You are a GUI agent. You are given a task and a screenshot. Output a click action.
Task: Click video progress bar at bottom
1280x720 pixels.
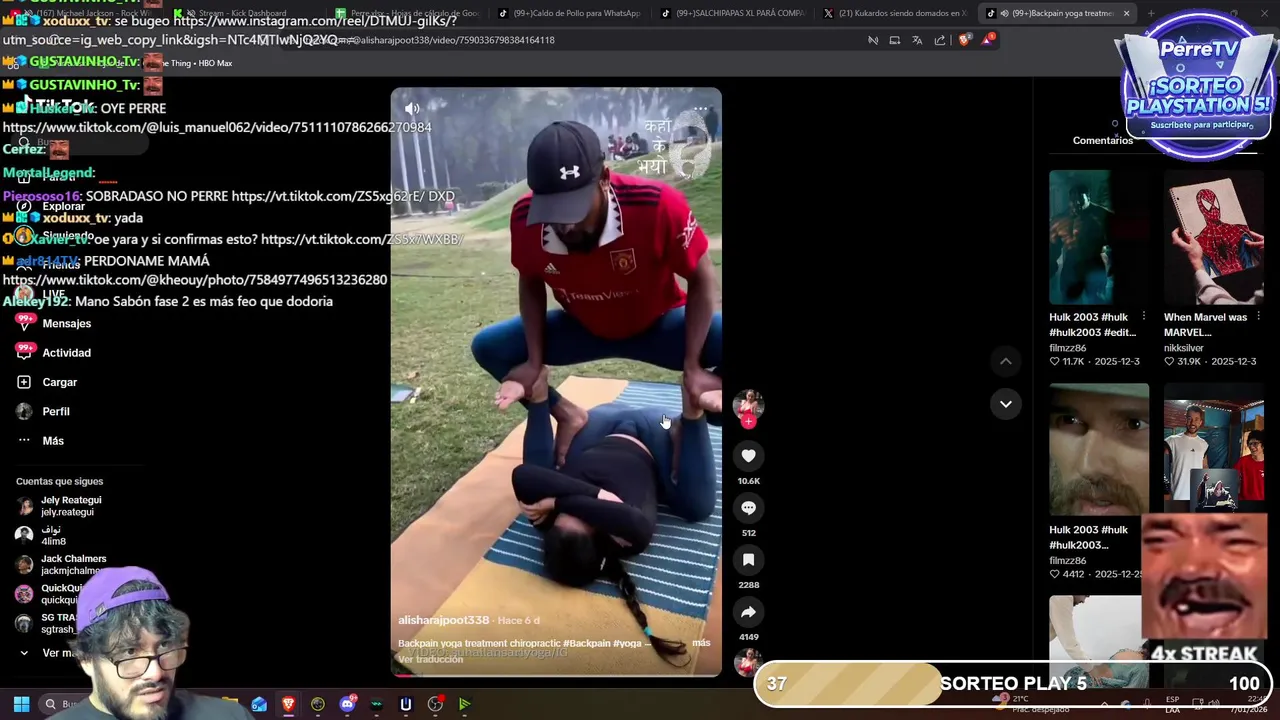click(556, 675)
